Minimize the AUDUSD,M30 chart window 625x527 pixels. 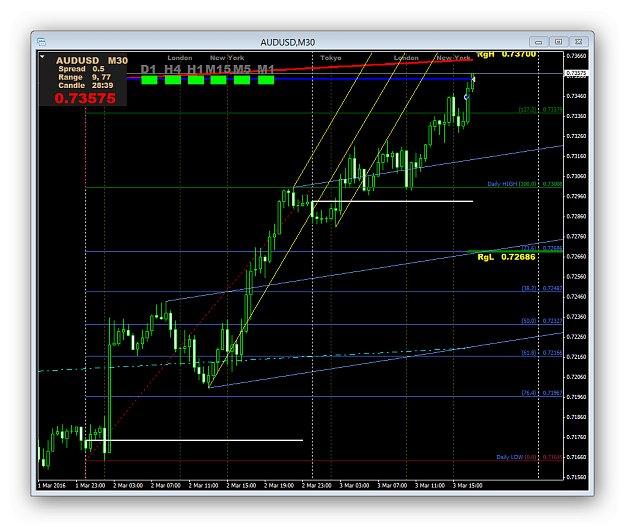pos(539,42)
